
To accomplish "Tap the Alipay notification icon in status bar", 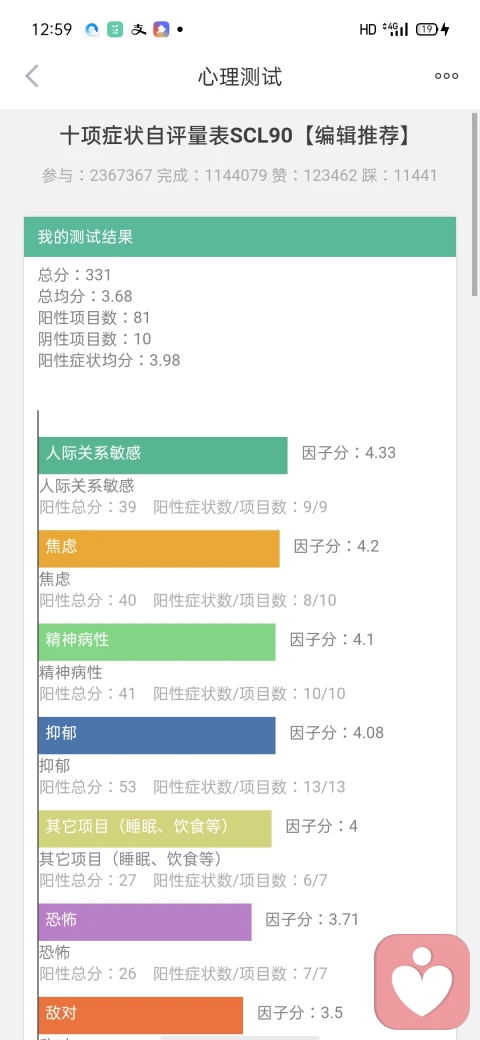I will click(138, 29).
